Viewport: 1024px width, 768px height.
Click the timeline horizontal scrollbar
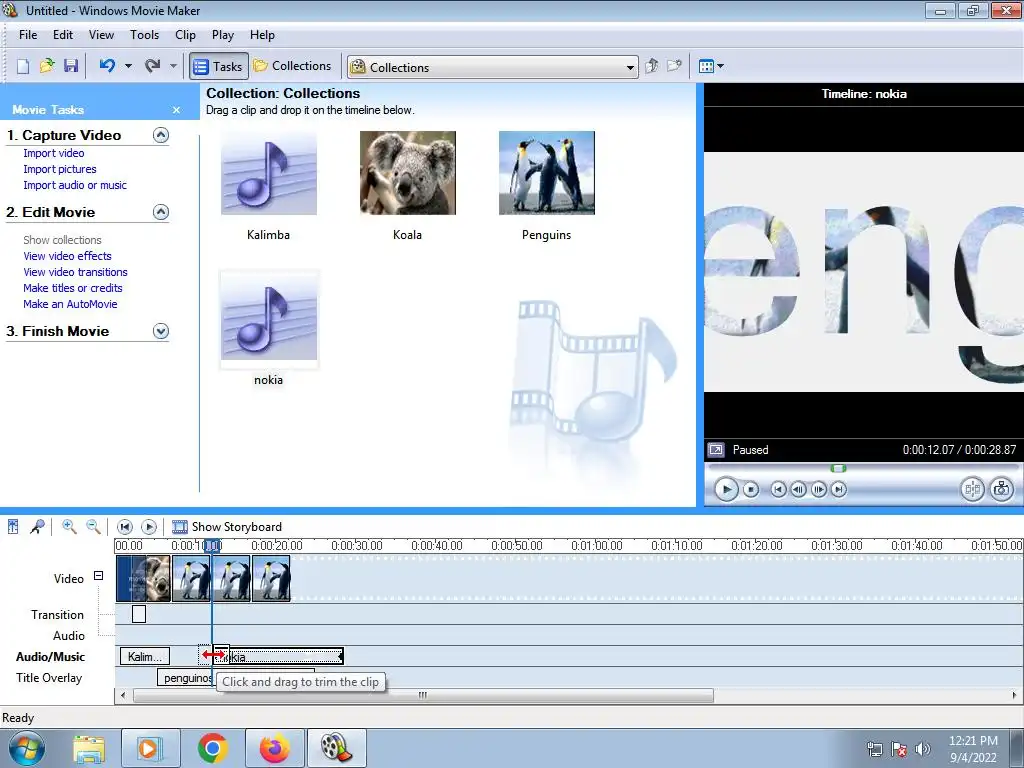pos(423,696)
